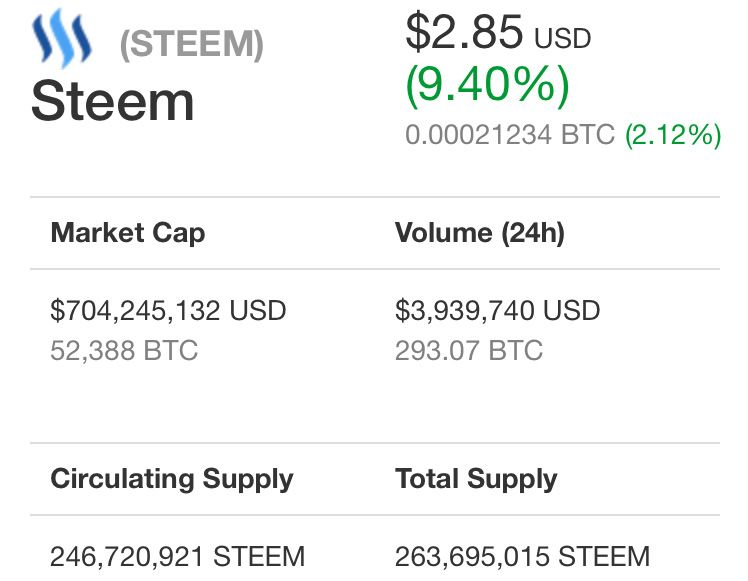748x581 pixels.
Task: Click the USD label beside the $2.85 price
Action: 562,39
